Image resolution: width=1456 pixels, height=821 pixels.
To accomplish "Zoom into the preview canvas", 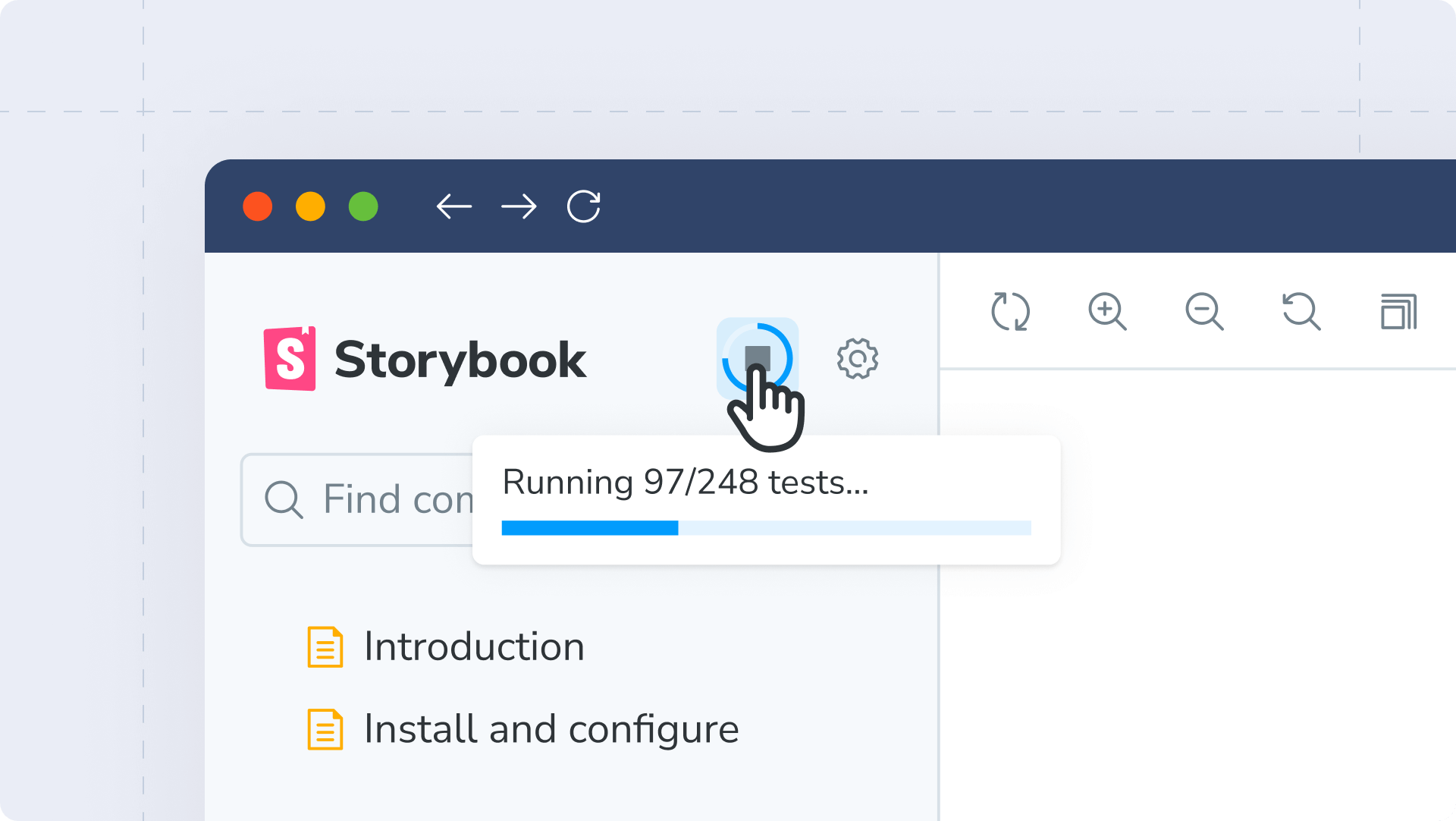I will (x=1107, y=311).
